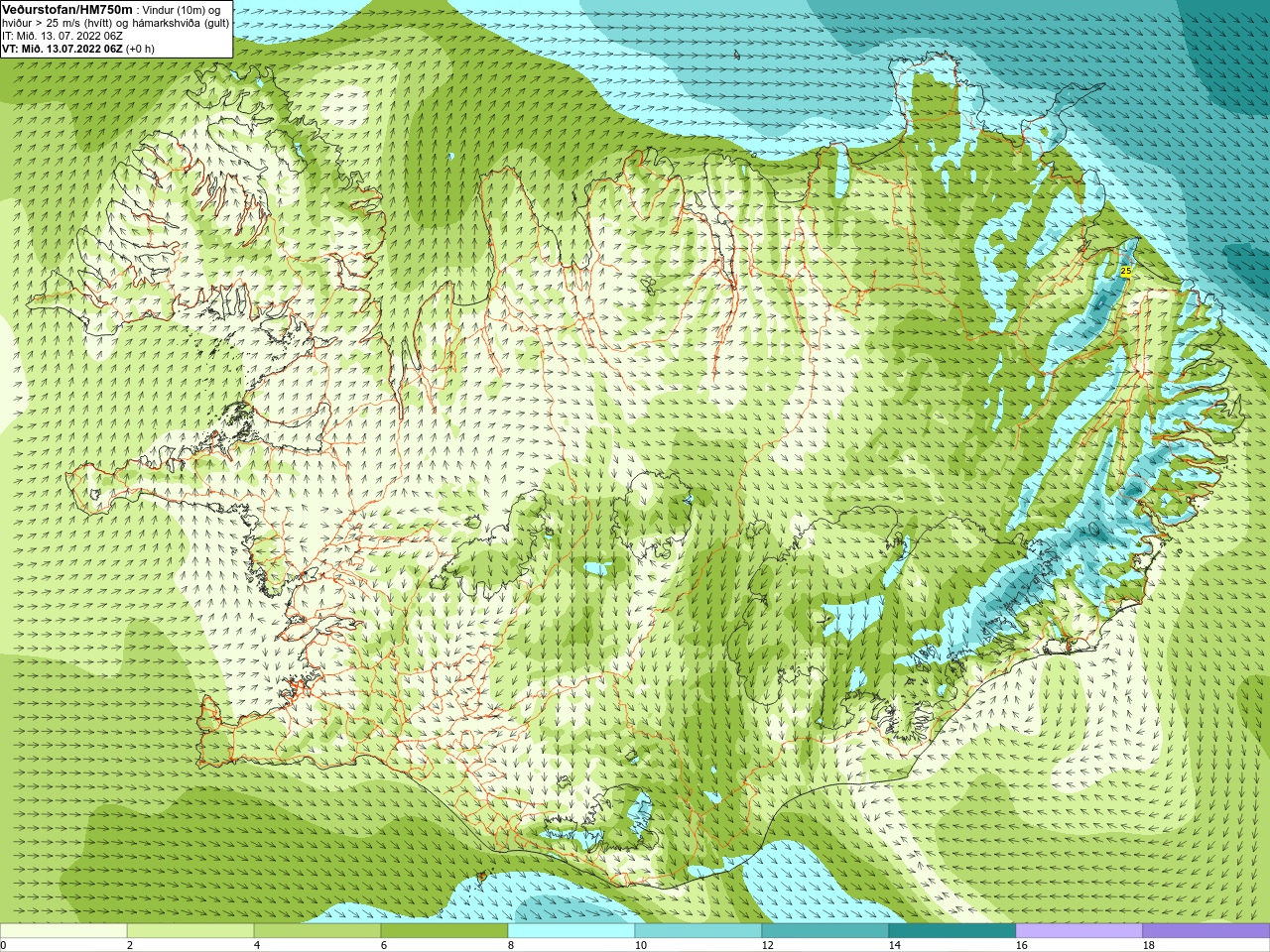The image size is (1270, 952).
Task: Click the scale label '6'
Action: [x=384, y=945]
